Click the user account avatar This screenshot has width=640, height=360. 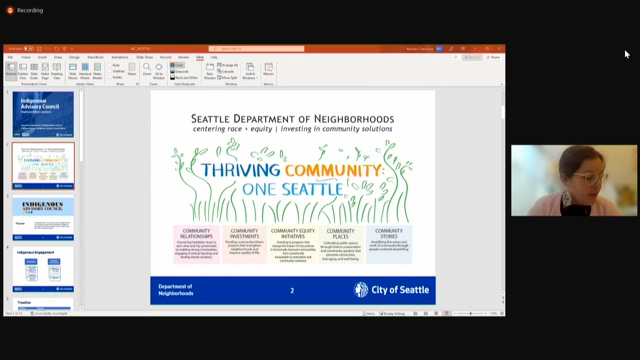[x=439, y=49]
